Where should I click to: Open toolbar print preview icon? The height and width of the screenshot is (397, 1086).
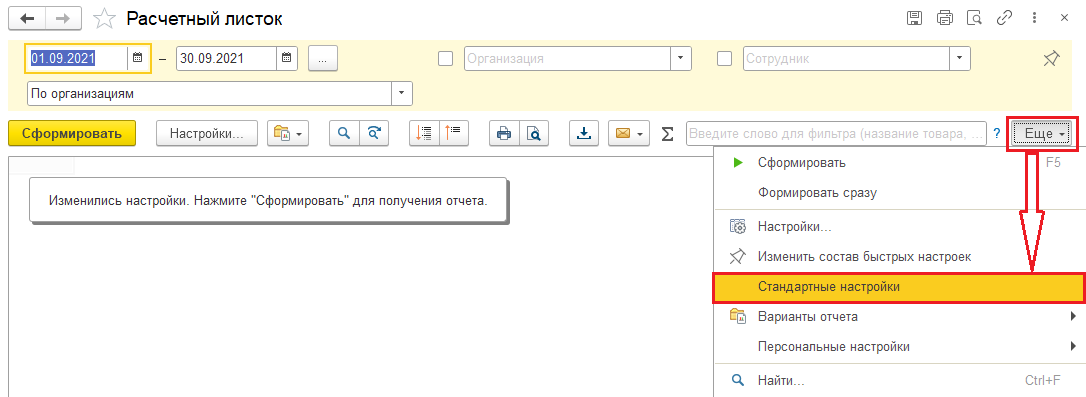coord(534,134)
